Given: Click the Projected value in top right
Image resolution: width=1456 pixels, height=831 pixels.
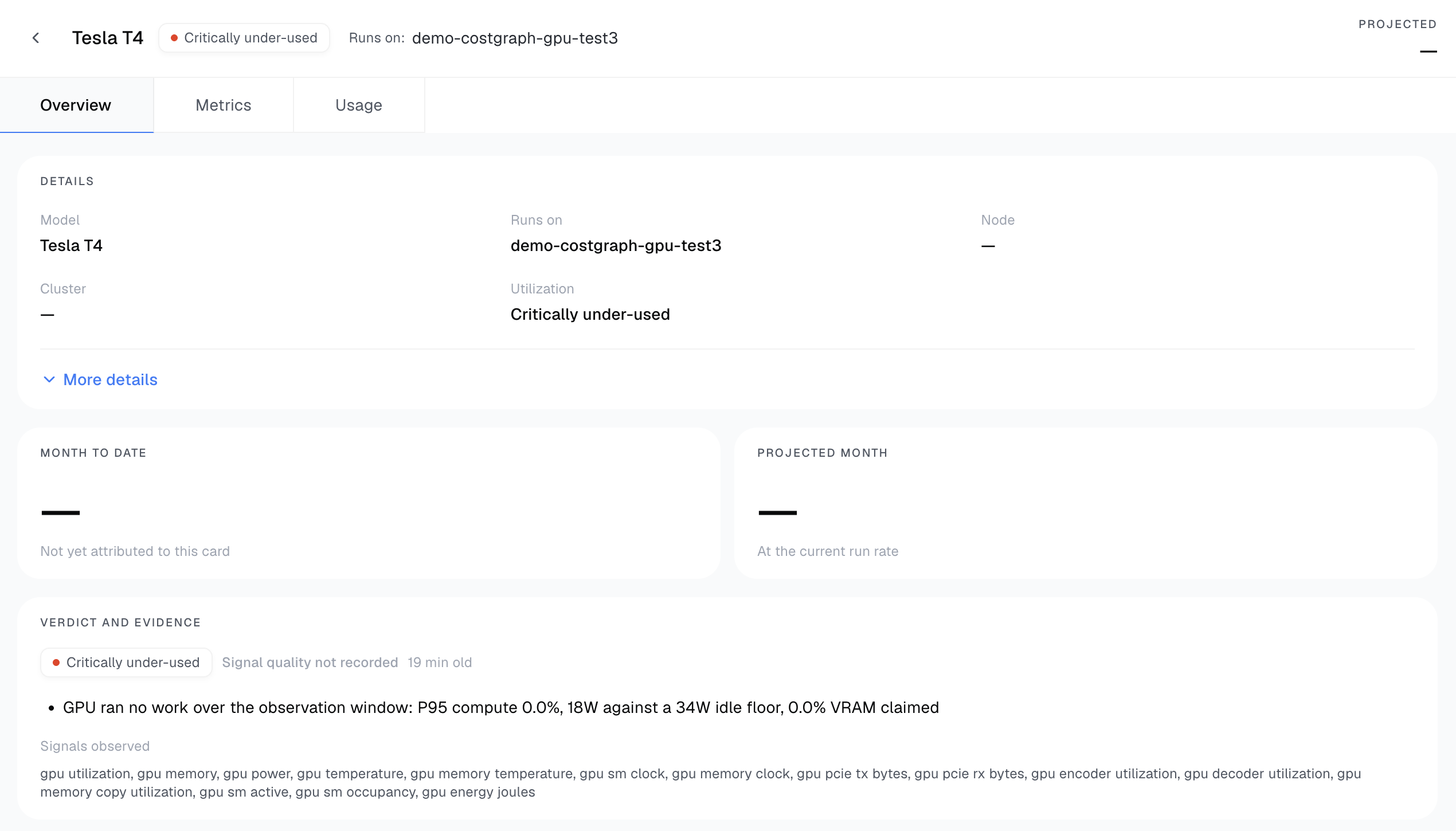Looking at the screenshot, I should pyautogui.click(x=1428, y=52).
